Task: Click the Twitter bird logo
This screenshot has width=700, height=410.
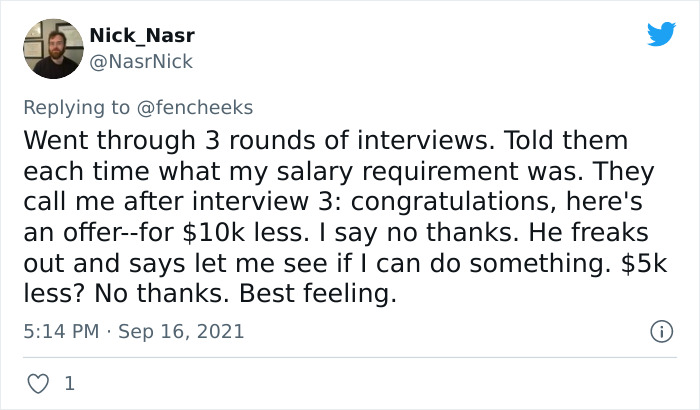Action: click(x=661, y=36)
